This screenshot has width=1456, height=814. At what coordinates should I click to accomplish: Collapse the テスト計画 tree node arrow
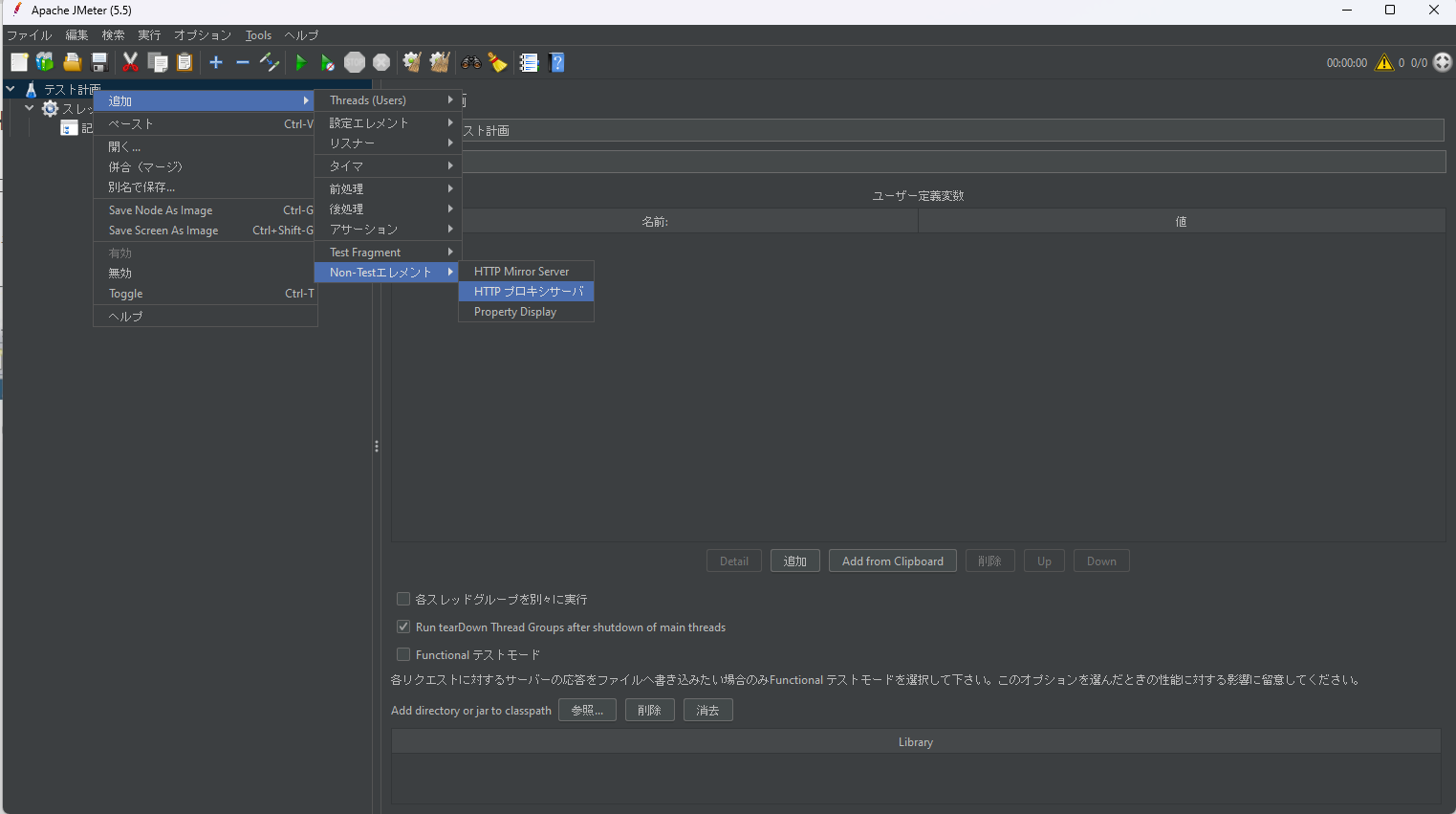click(x=11, y=89)
